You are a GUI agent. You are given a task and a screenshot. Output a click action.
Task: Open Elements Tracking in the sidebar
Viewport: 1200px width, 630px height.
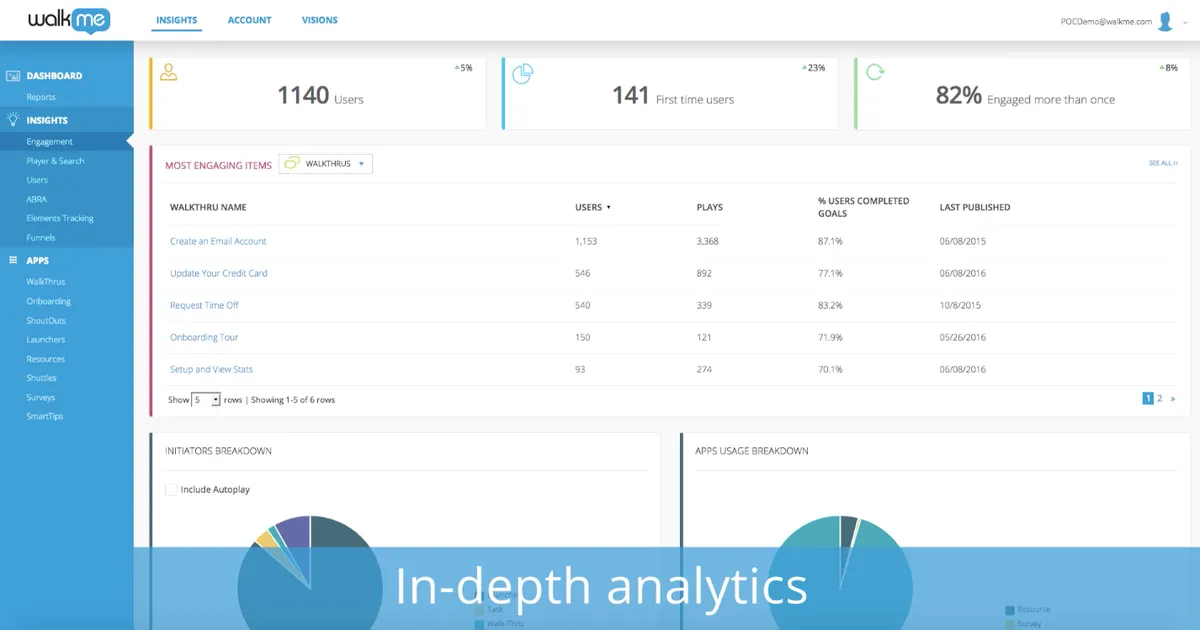pos(60,218)
